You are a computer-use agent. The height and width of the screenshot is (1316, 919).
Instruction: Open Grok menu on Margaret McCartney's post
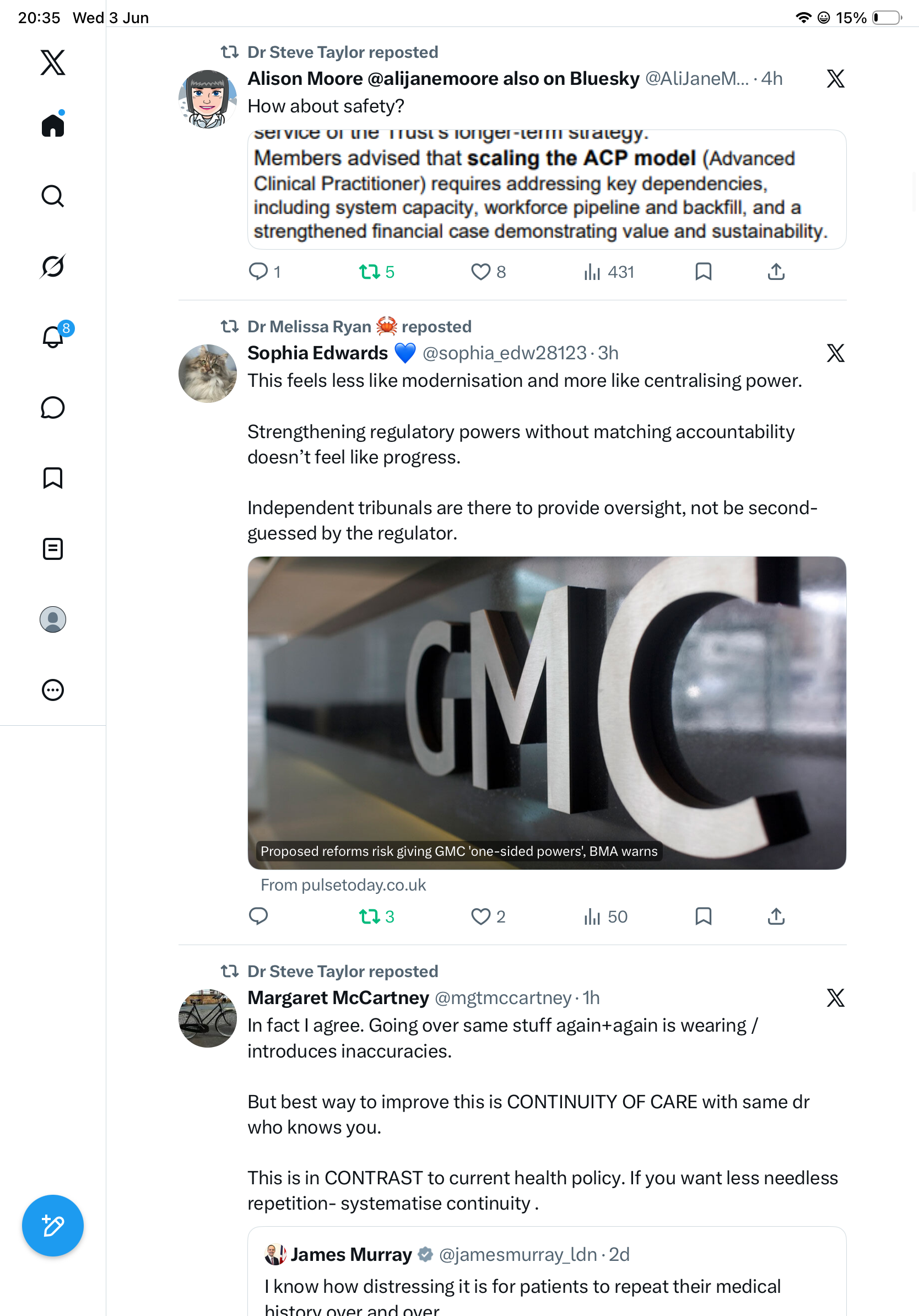tap(835, 998)
